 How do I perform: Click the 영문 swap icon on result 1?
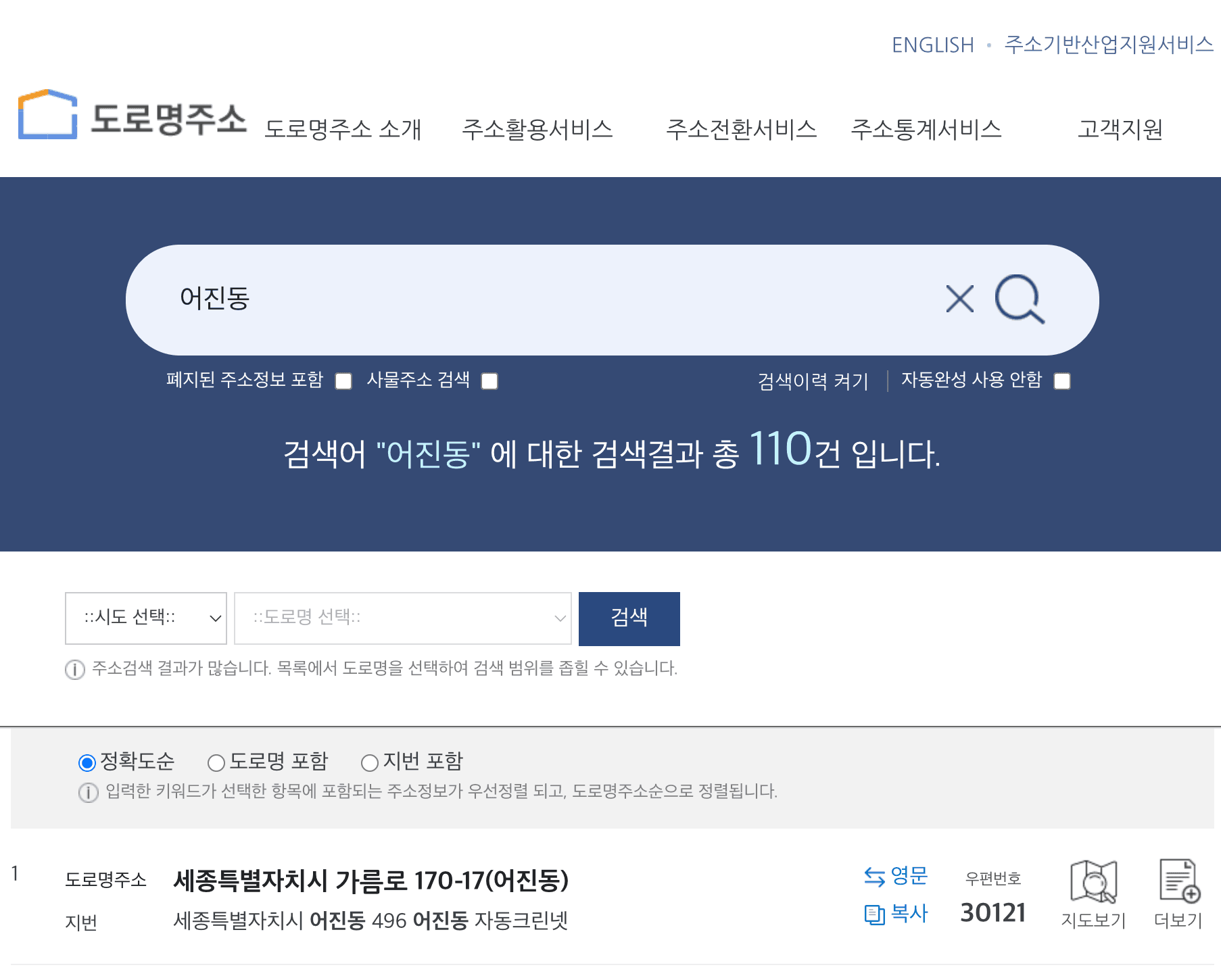click(873, 877)
